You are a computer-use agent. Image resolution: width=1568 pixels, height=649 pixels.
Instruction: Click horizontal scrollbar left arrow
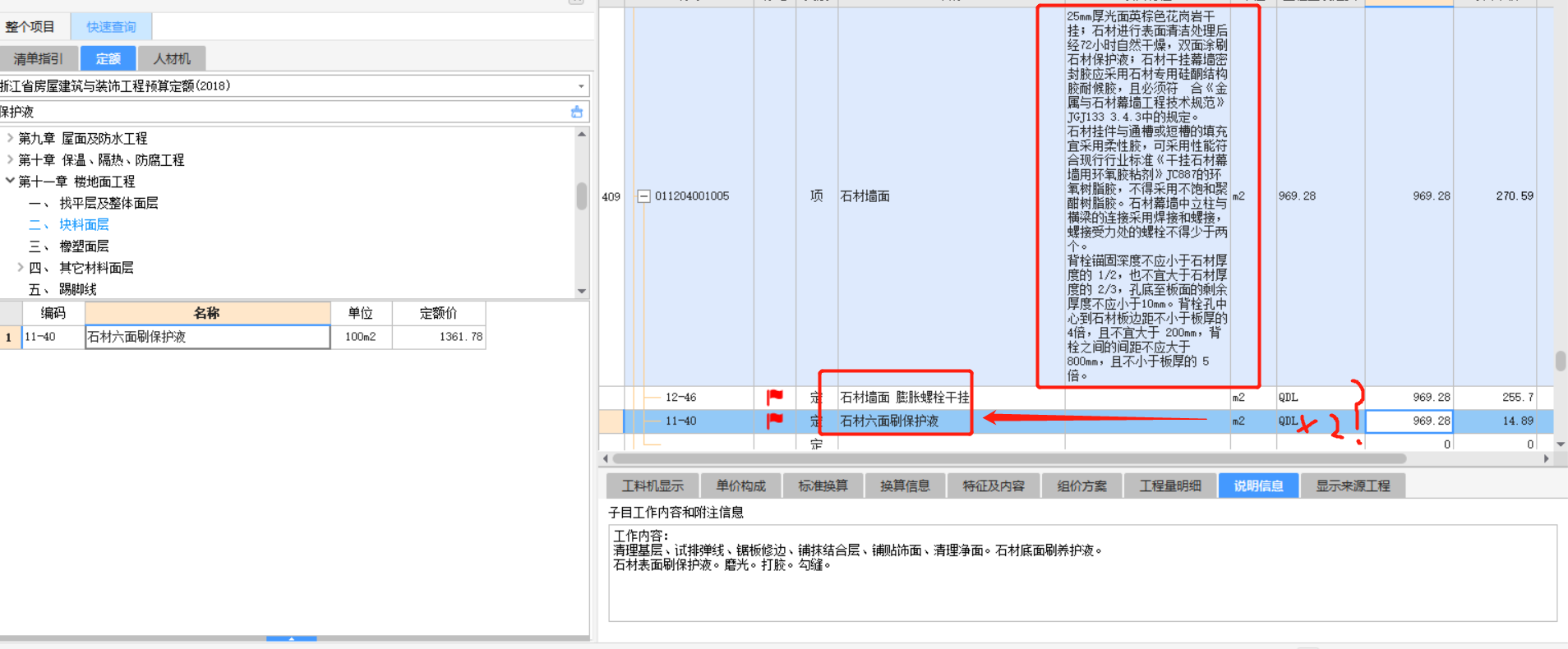pyautogui.click(x=606, y=458)
